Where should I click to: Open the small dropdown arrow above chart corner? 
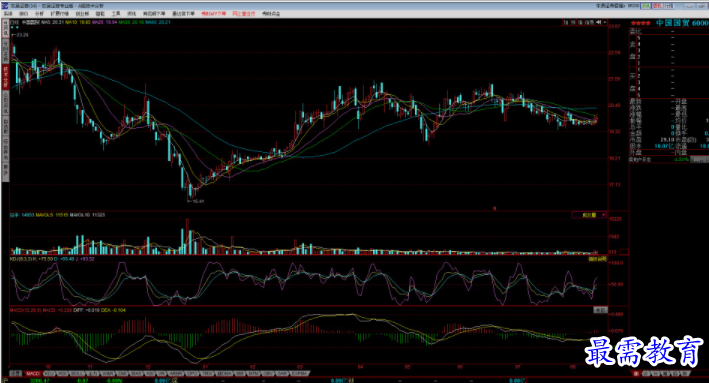click(605, 22)
